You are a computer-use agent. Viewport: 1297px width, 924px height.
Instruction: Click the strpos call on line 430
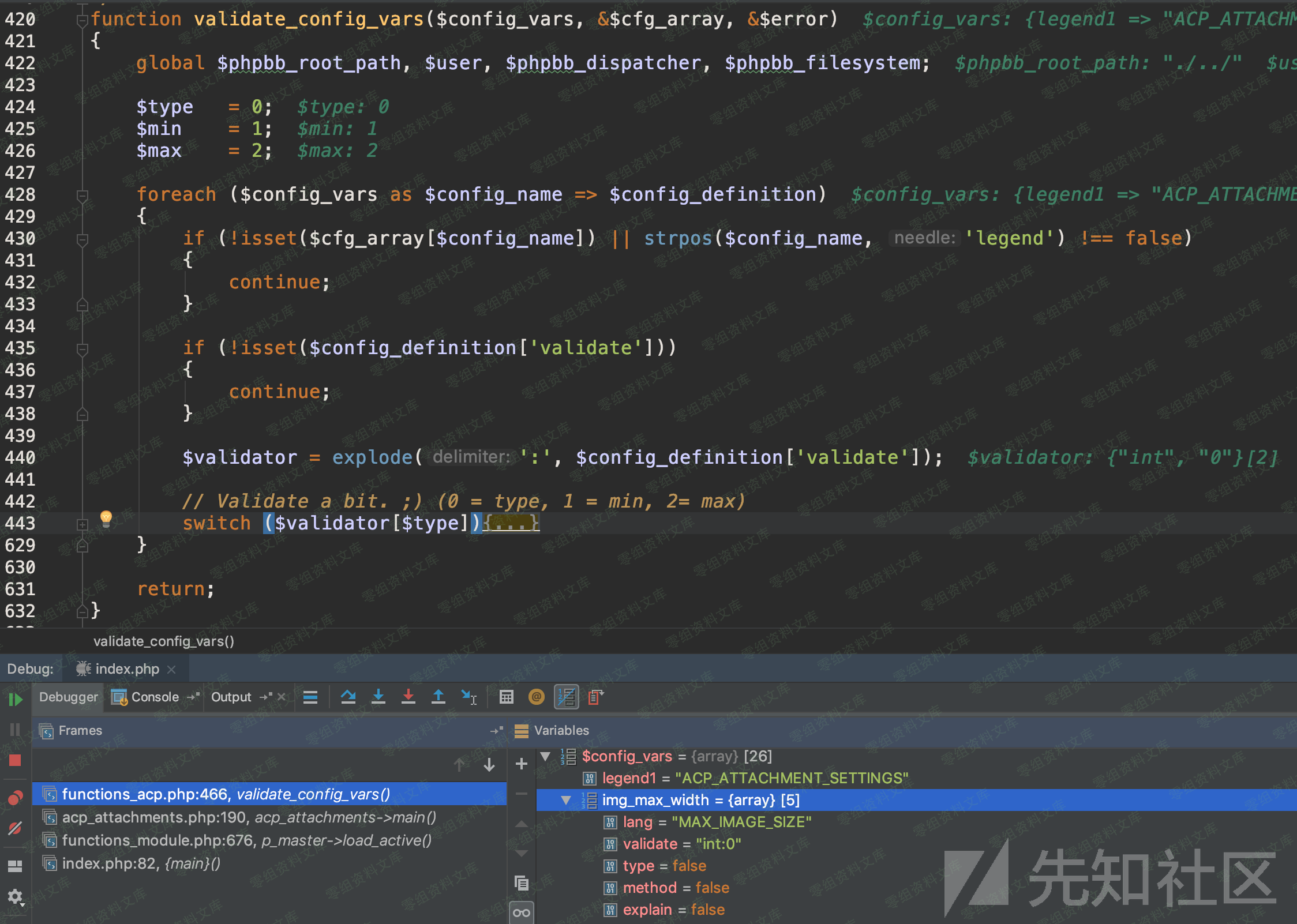(x=678, y=238)
